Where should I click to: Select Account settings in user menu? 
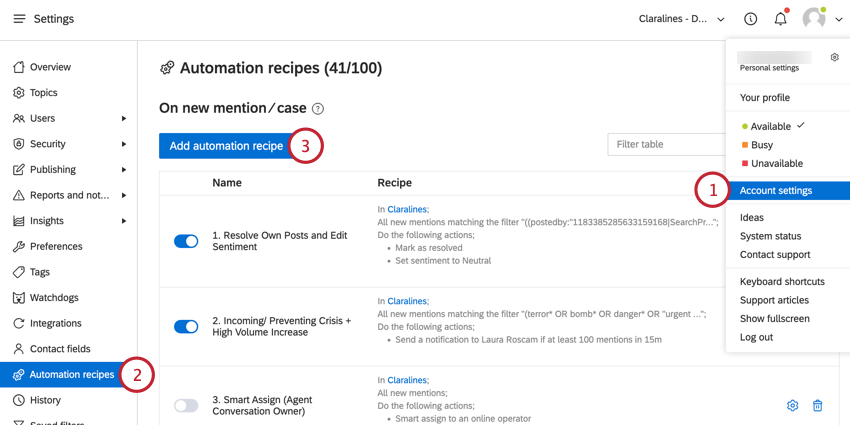point(788,191)
